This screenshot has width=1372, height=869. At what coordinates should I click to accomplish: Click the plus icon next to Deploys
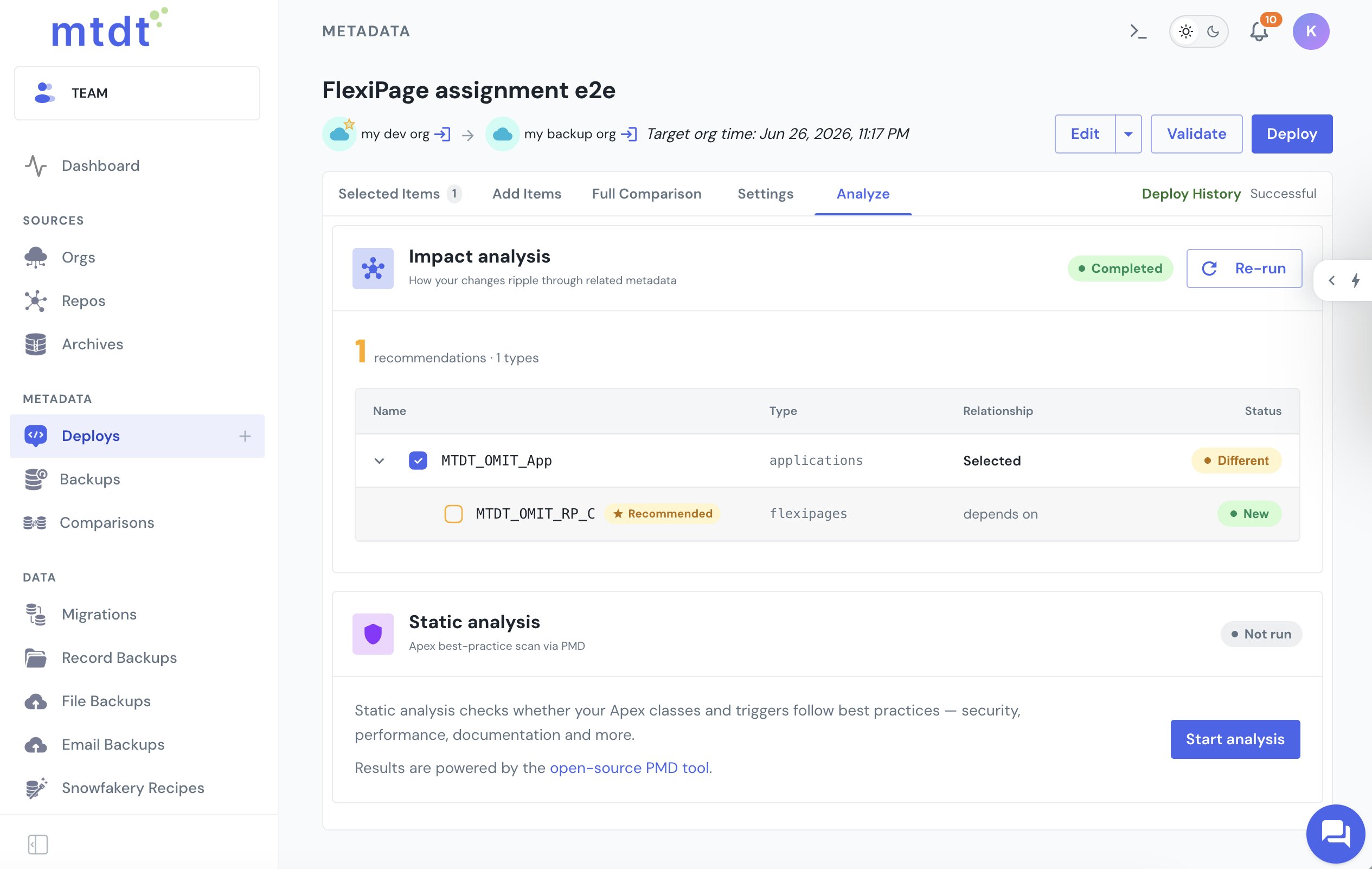(x=245, y=437)
